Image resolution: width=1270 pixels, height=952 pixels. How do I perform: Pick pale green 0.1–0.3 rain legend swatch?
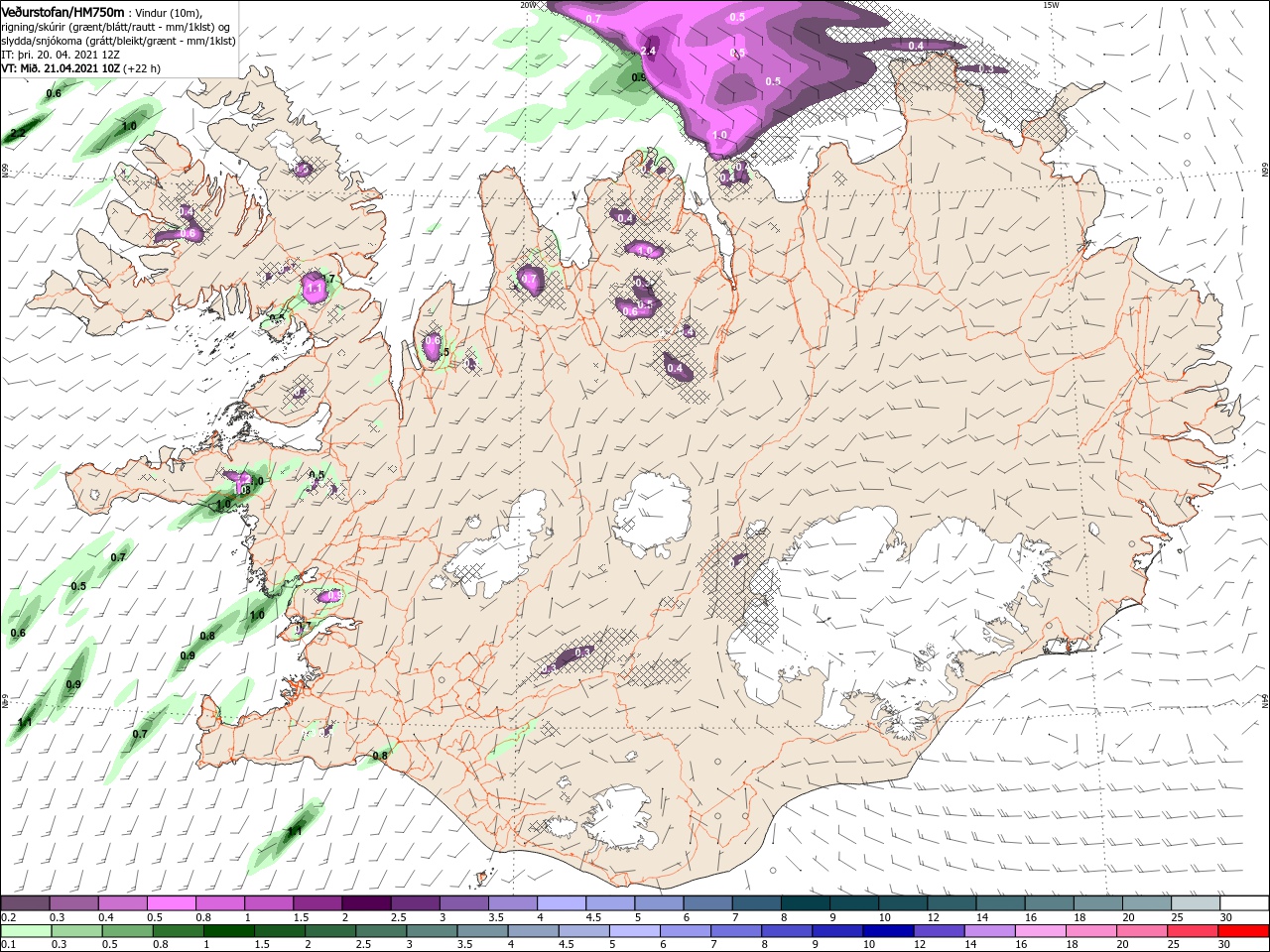26,930
